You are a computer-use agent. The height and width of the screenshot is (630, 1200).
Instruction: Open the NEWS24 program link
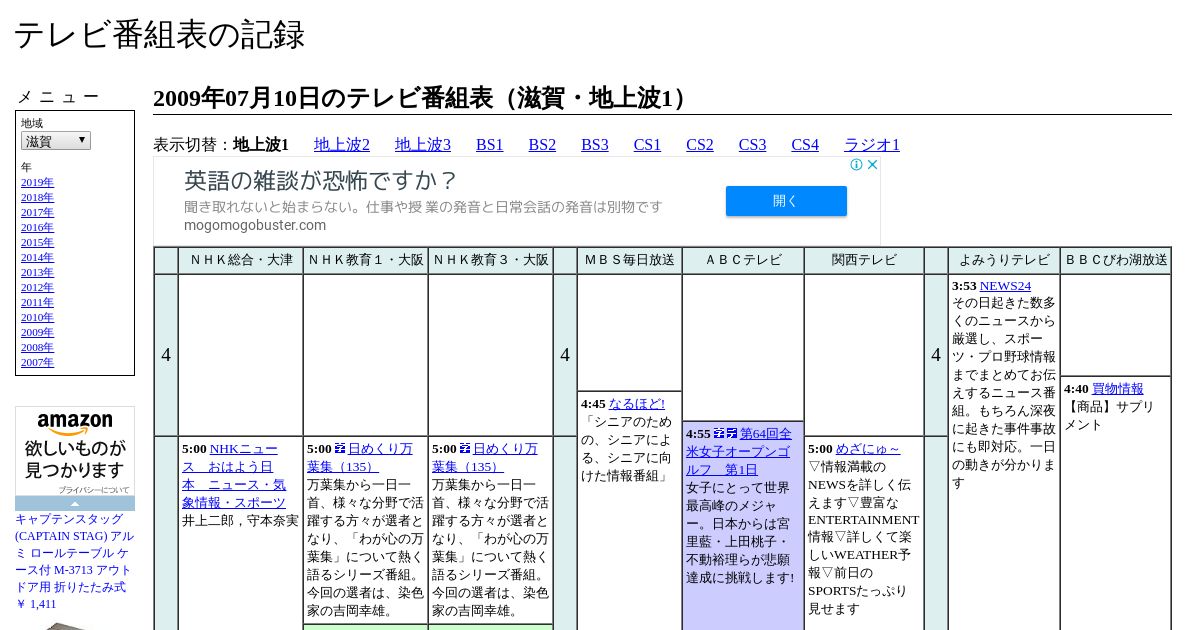(x=1005, y=286)
